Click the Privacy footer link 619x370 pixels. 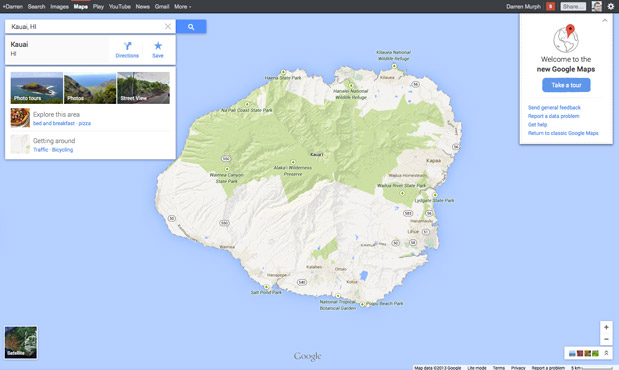click(518, 368)
